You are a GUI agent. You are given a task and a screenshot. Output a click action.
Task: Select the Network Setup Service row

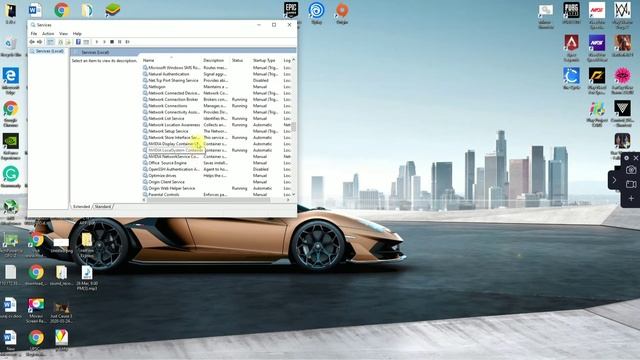(216, 131)
